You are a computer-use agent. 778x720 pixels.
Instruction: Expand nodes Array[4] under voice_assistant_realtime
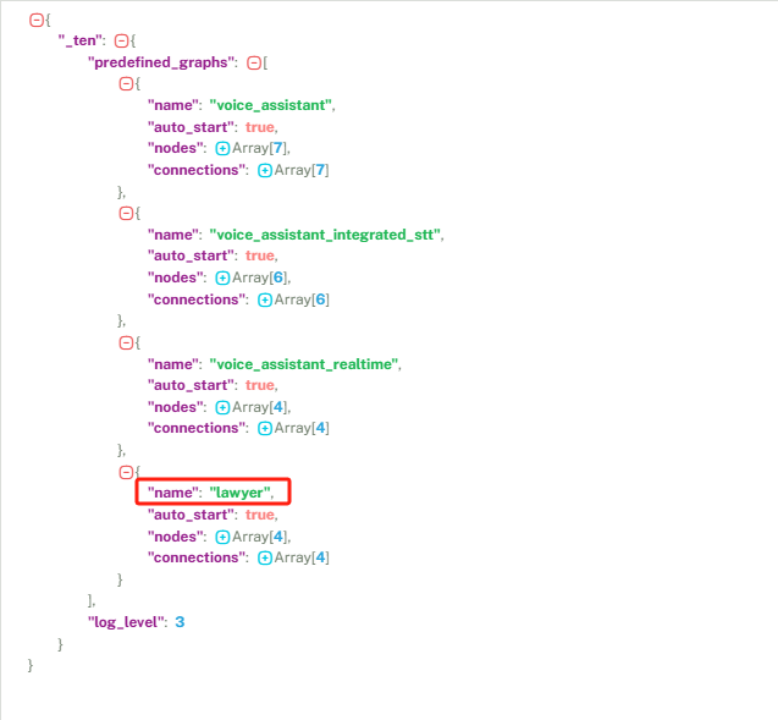click(x=222, y=407)
